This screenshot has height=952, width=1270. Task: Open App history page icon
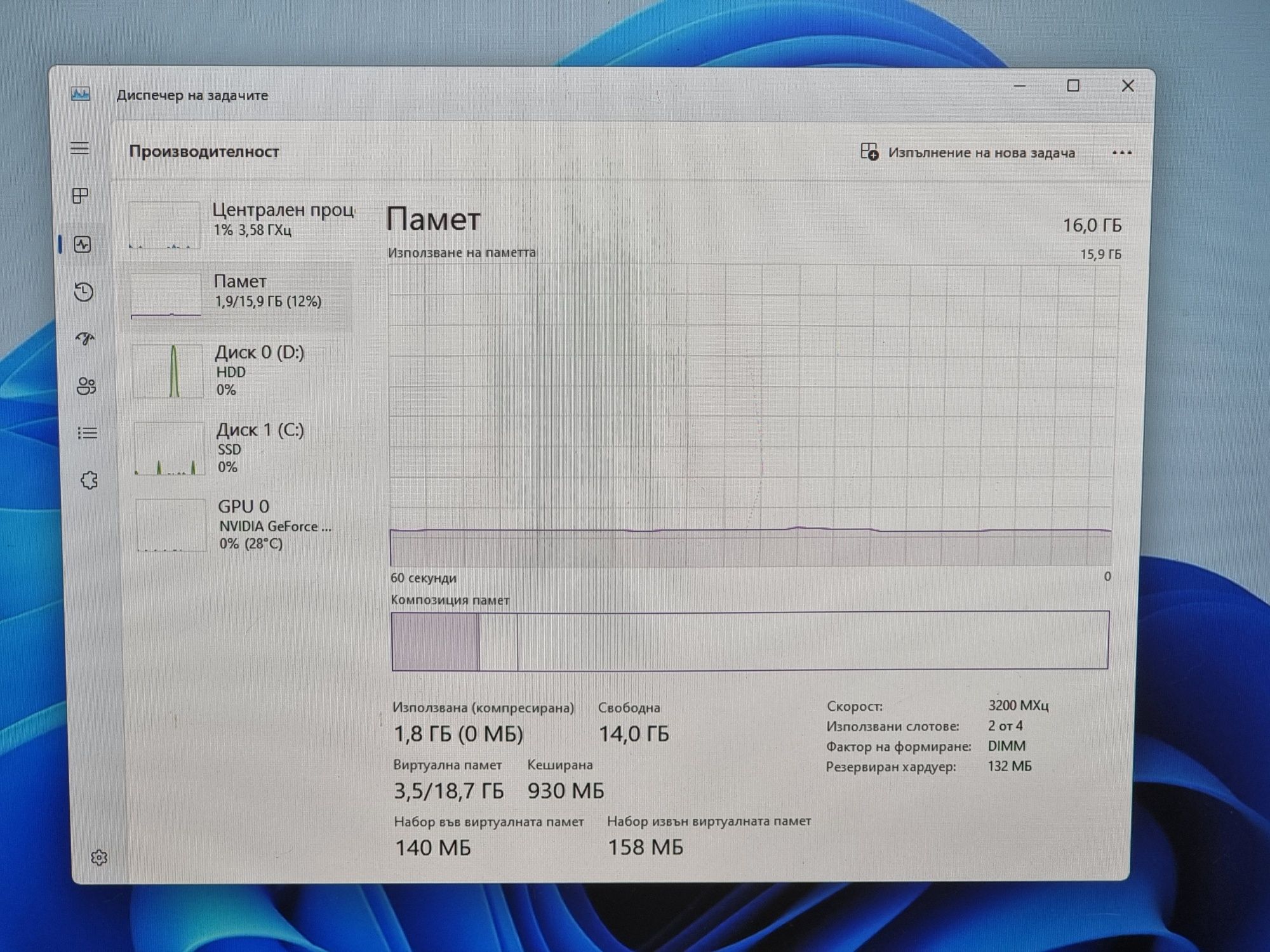[84, 292]
